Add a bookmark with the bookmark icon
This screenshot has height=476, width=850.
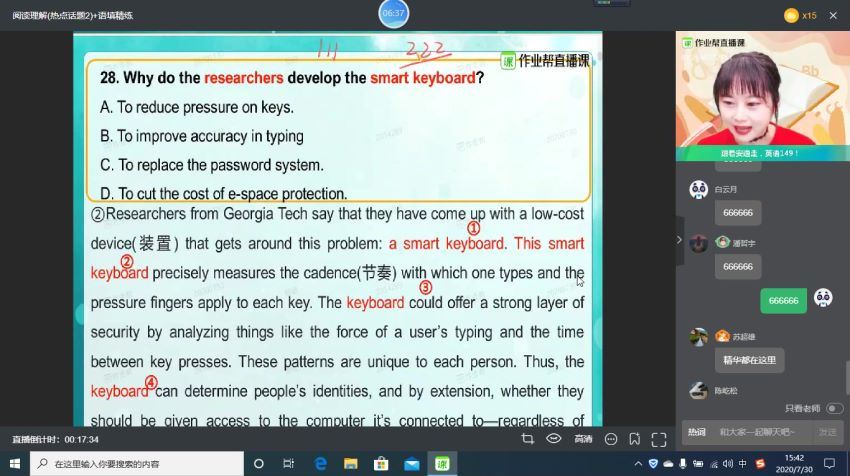(635, 439)
